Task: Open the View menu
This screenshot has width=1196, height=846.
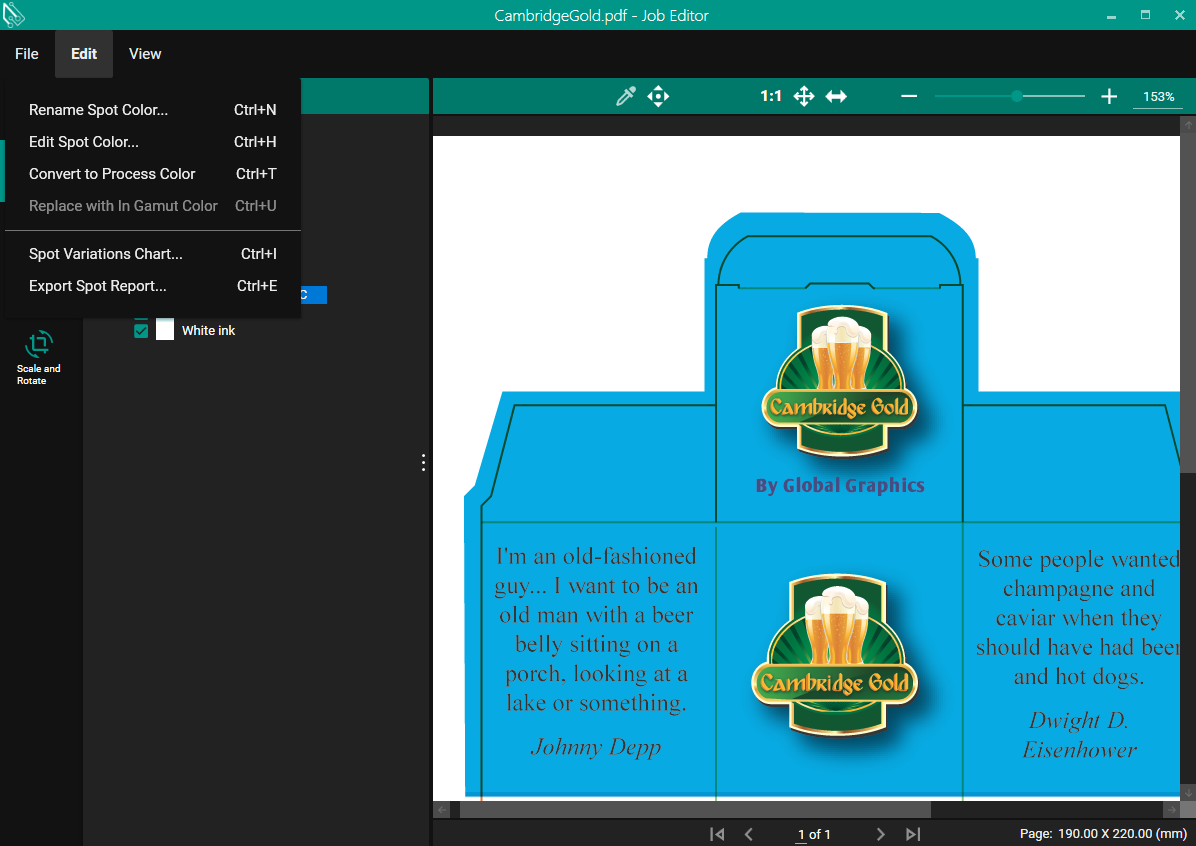Action: [145, 54]
